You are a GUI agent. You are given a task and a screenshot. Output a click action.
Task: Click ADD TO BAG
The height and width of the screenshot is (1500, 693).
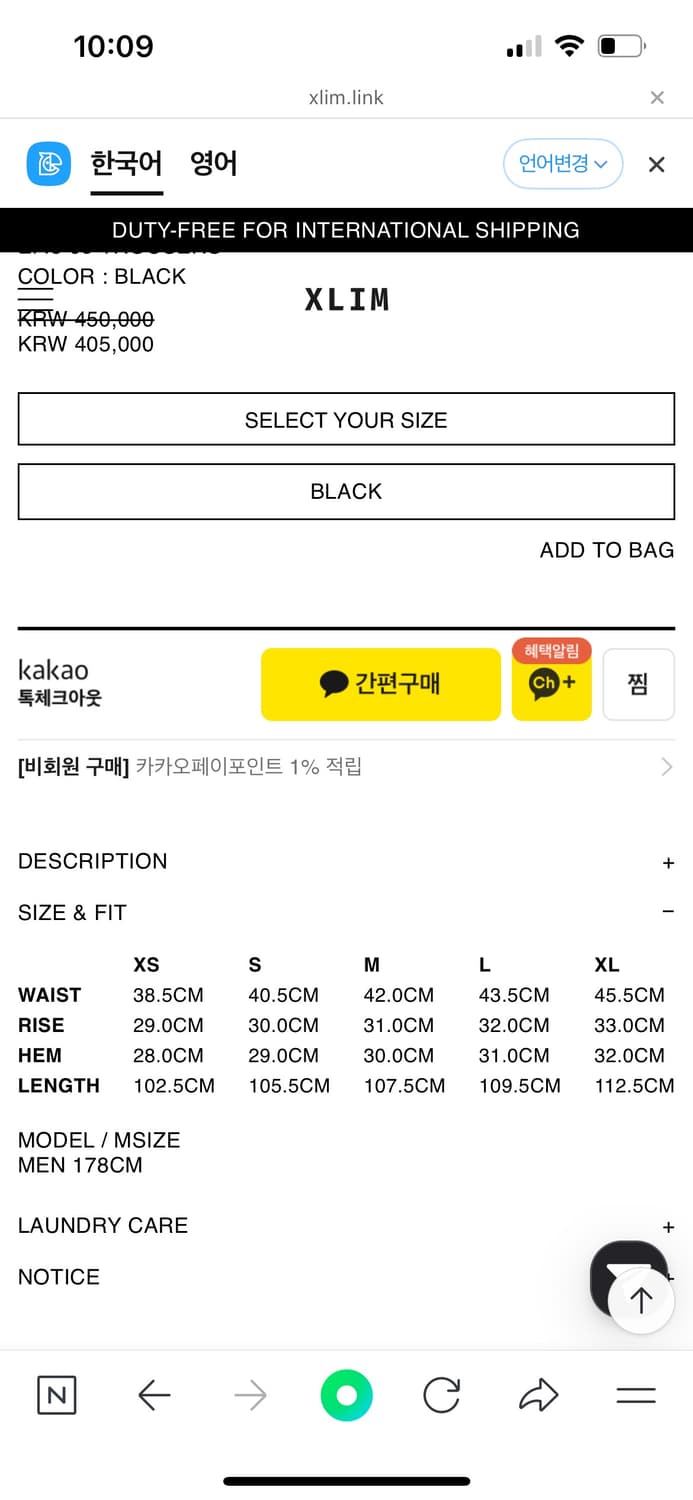click(607, 550)
